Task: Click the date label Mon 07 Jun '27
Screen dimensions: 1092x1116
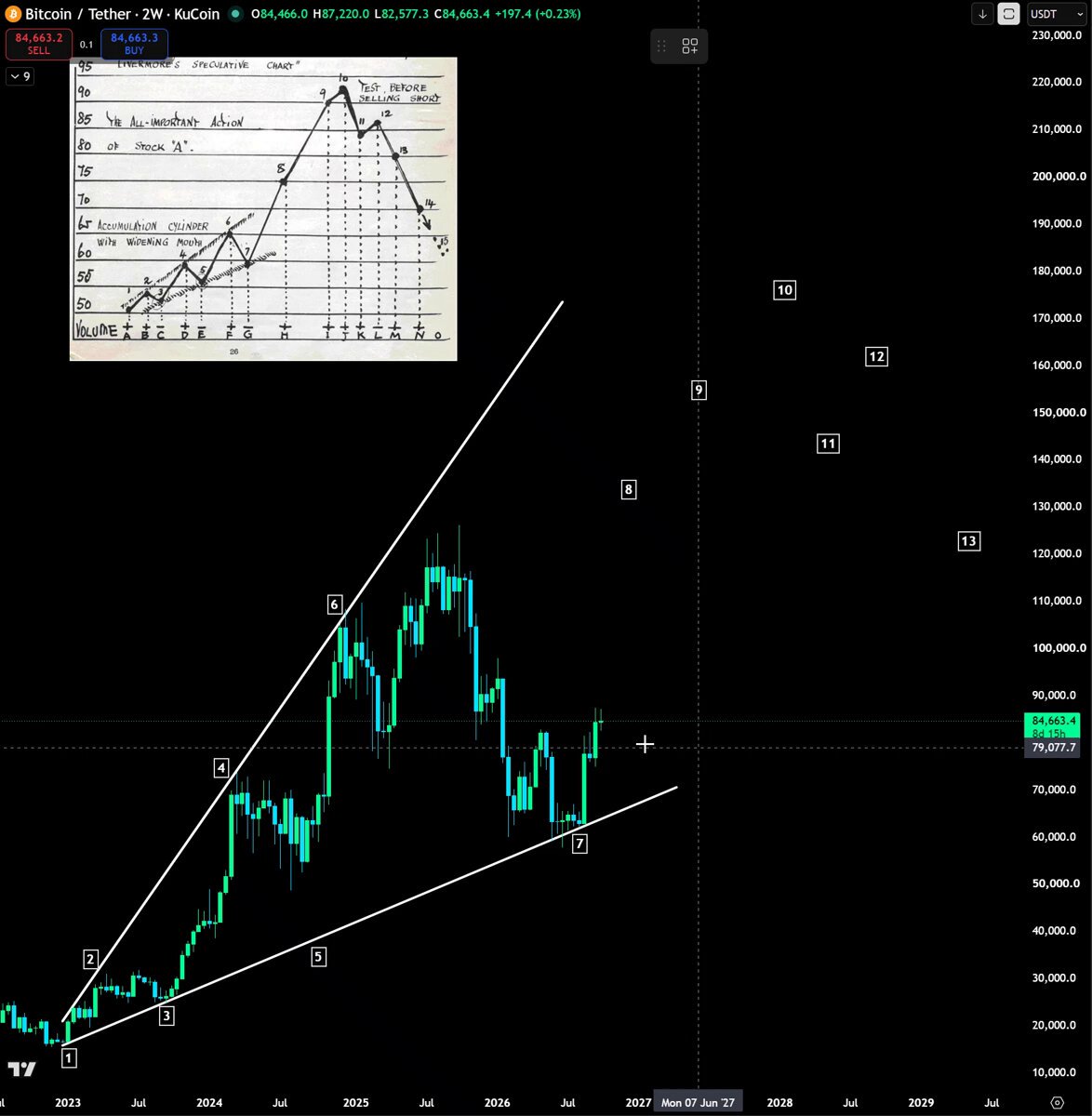Action: (x=698, y=1103)
